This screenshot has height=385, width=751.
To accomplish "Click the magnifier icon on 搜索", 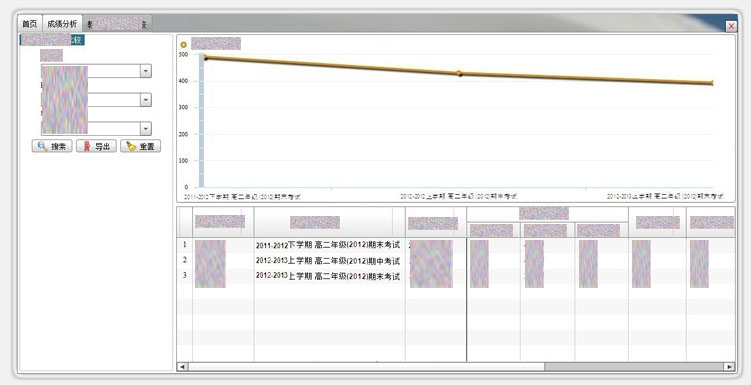I will (x=42, y=146).
